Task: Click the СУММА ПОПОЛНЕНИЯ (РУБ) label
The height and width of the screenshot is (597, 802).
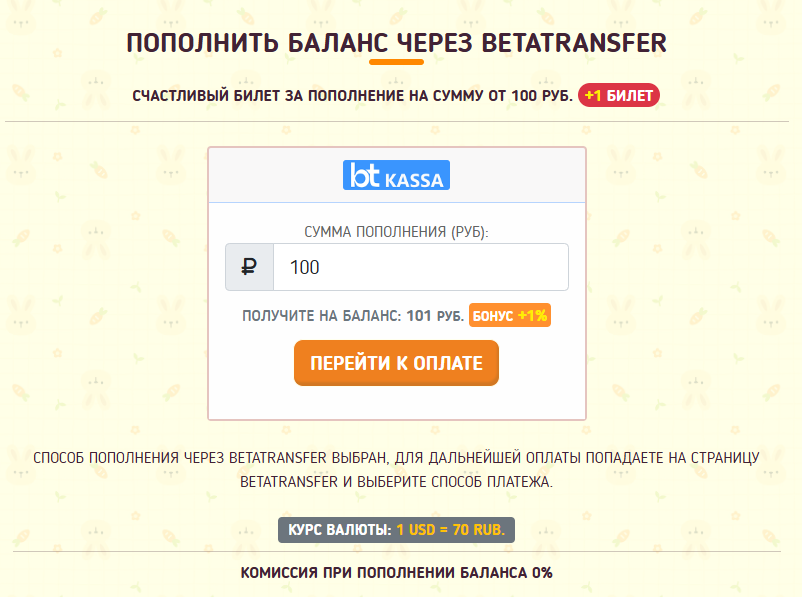Action: [396, 232]
